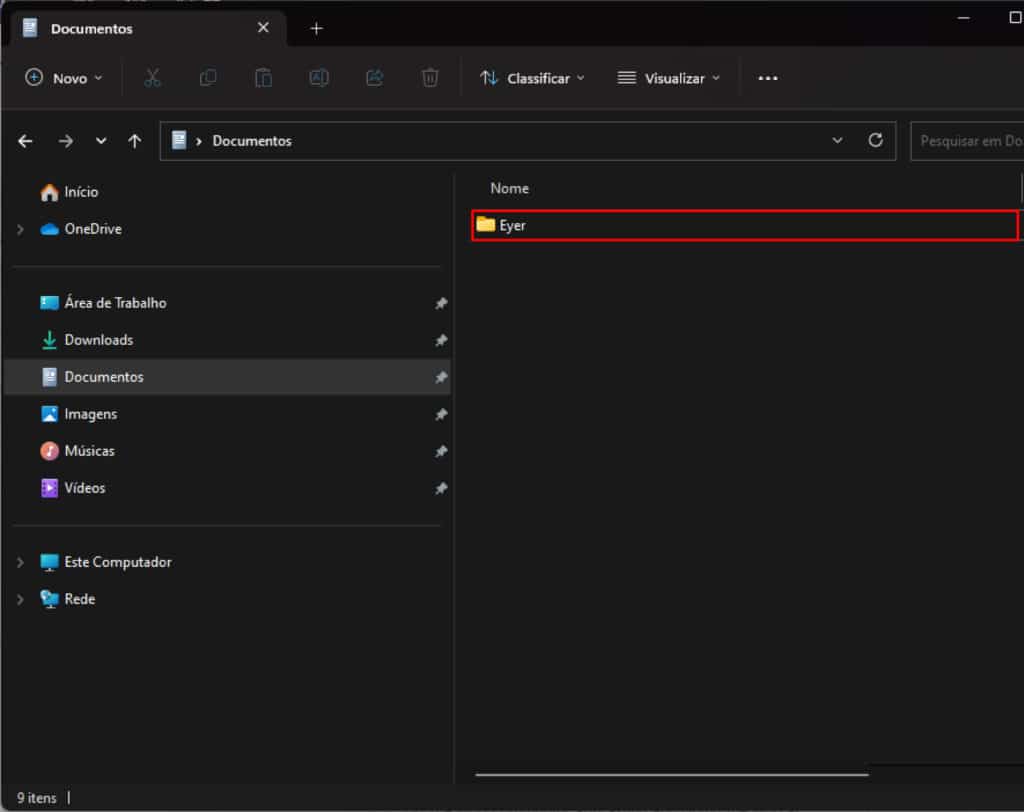1024x812 pixels.
Task: Open Downloads in the sidebar
Action: [99, 340]
